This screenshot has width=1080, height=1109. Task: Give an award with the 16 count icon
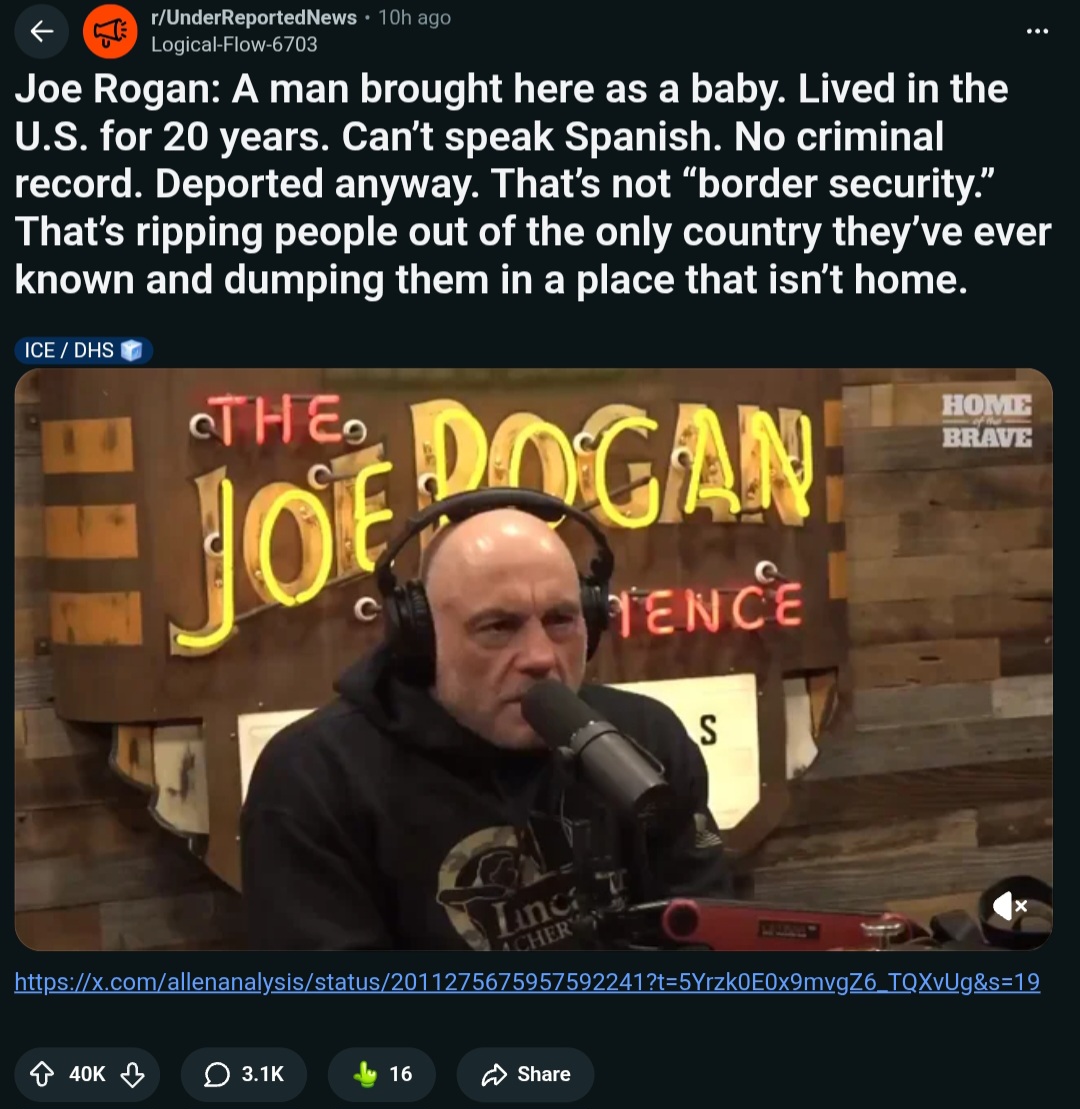[x=382, y=1074]
